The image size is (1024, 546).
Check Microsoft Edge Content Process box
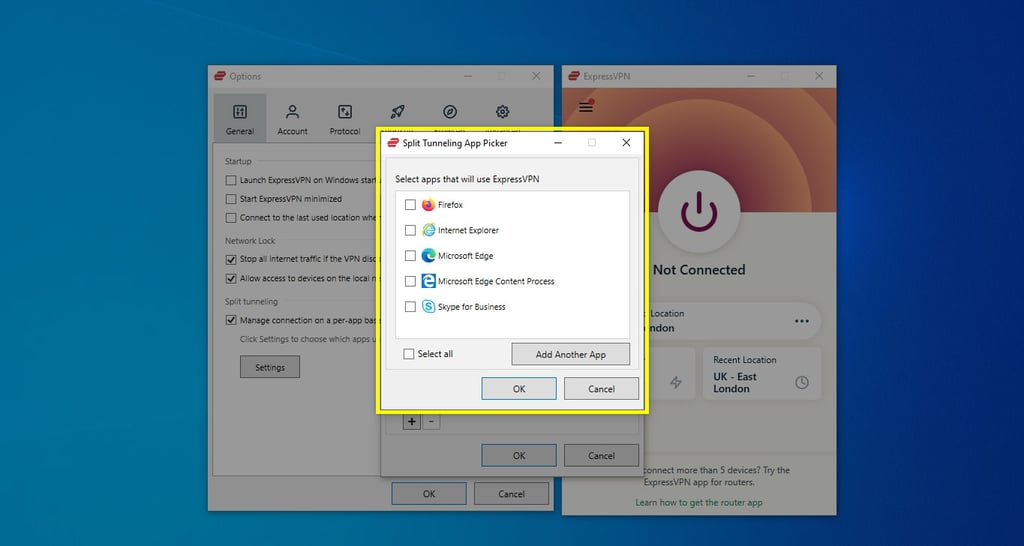[410, 281]
